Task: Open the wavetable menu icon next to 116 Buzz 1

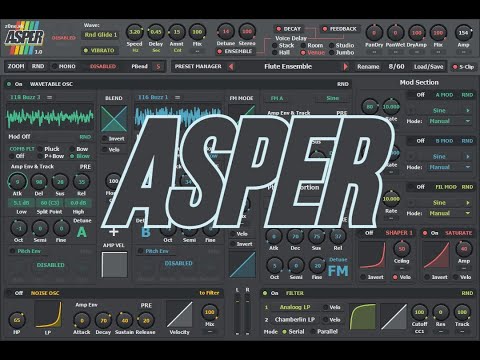Action: click(177, 97)
